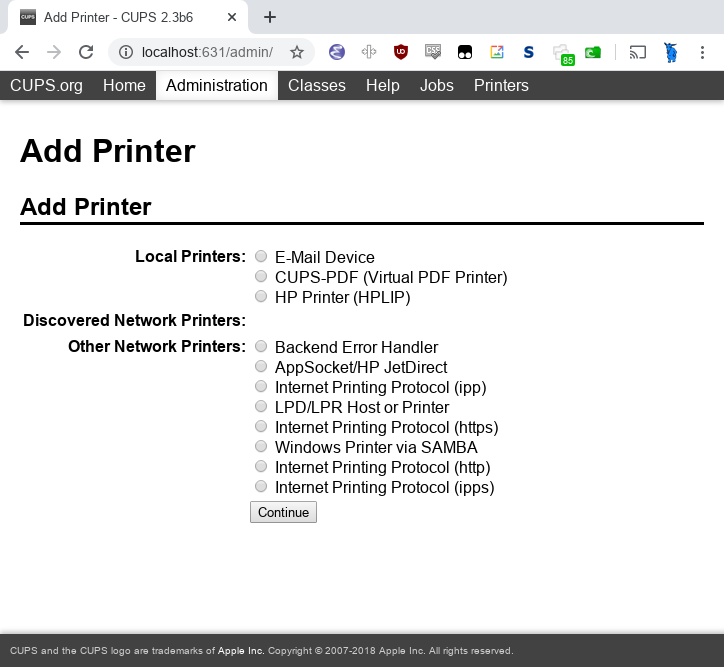Close the Add Printer tab

point(232,18)
